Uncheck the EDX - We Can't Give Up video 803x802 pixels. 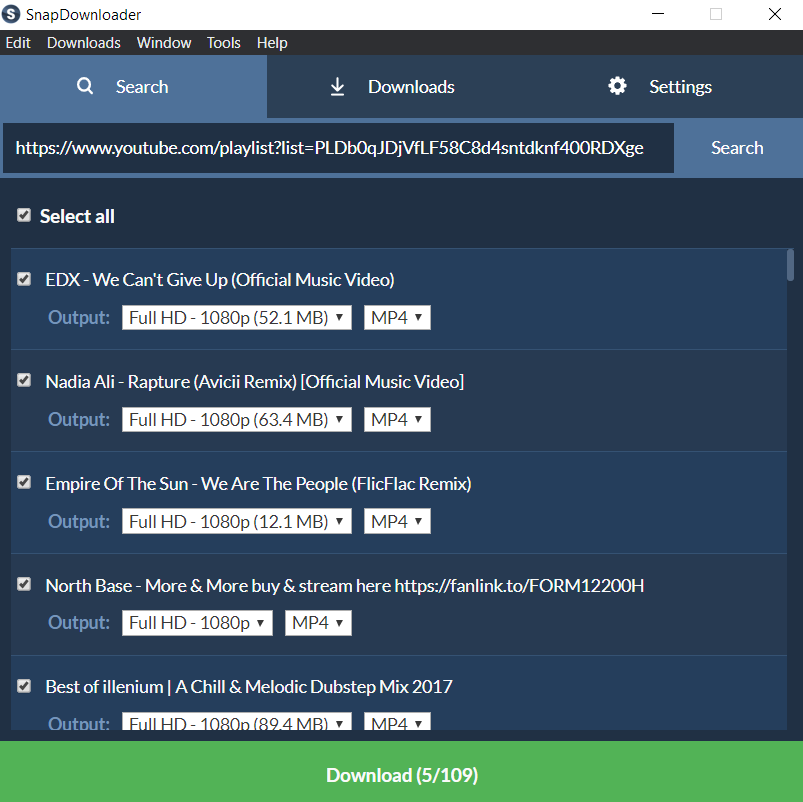pyautogui.click(x=24, y=280)
